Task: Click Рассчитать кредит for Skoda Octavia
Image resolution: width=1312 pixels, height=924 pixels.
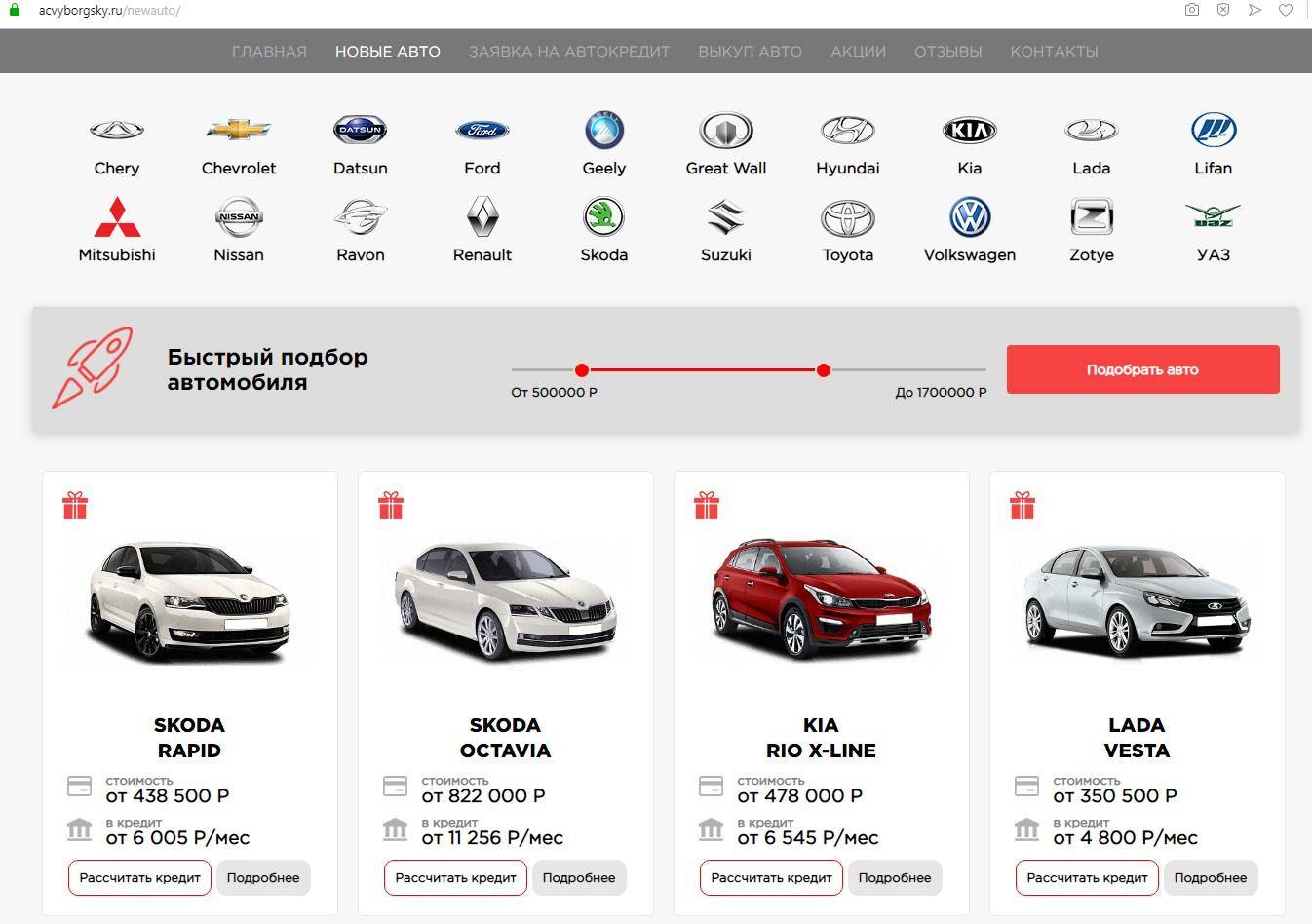Action: tap(455, 877)
